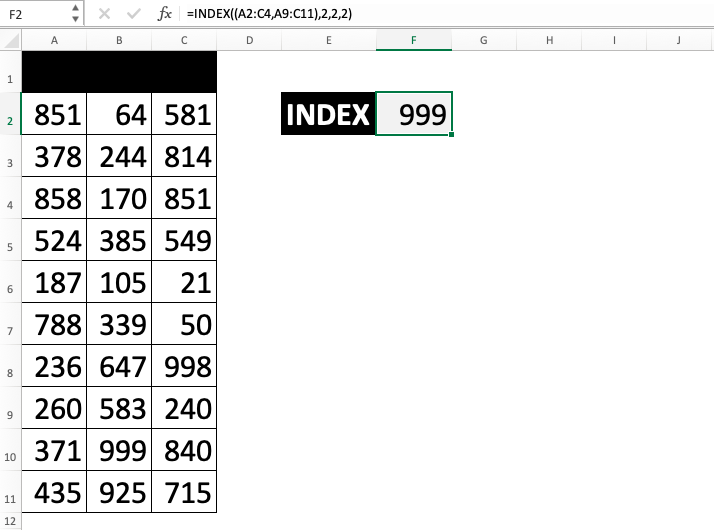Click cell with value 339

click(119, 324)
